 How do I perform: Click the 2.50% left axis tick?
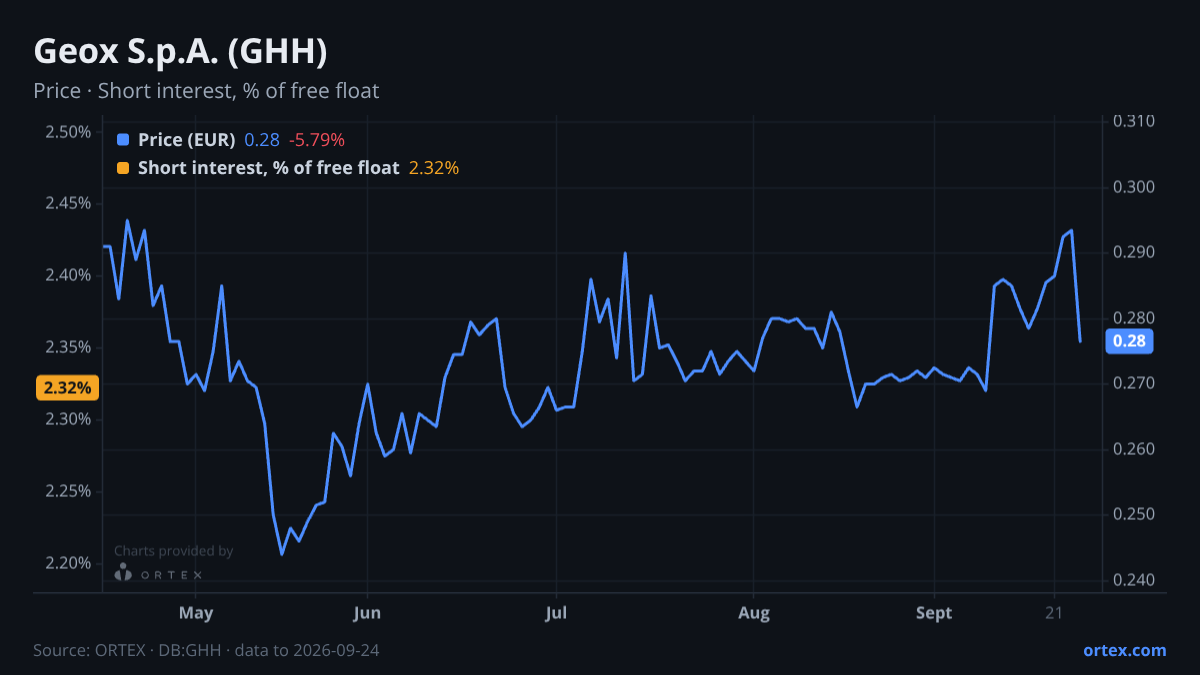click(68, 132)
